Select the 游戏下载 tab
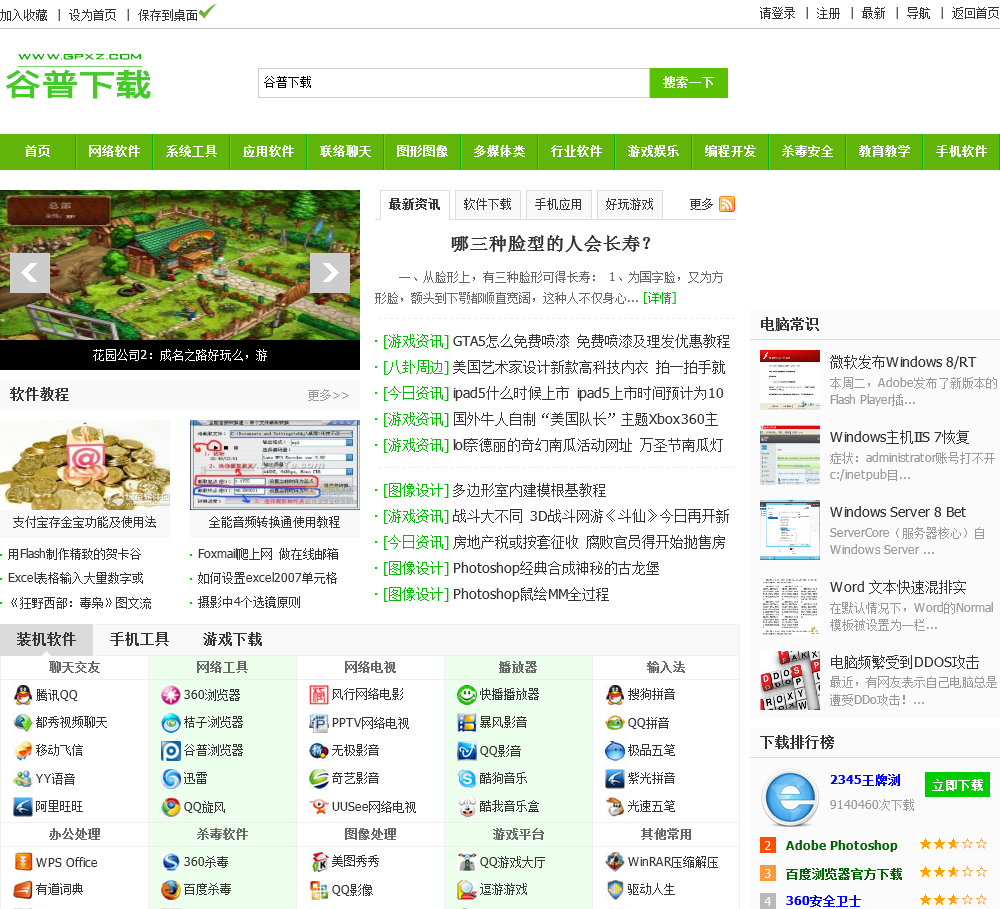Image resolution: width=1000 pixels, height=909 pixels. click(x=232, y=639)
